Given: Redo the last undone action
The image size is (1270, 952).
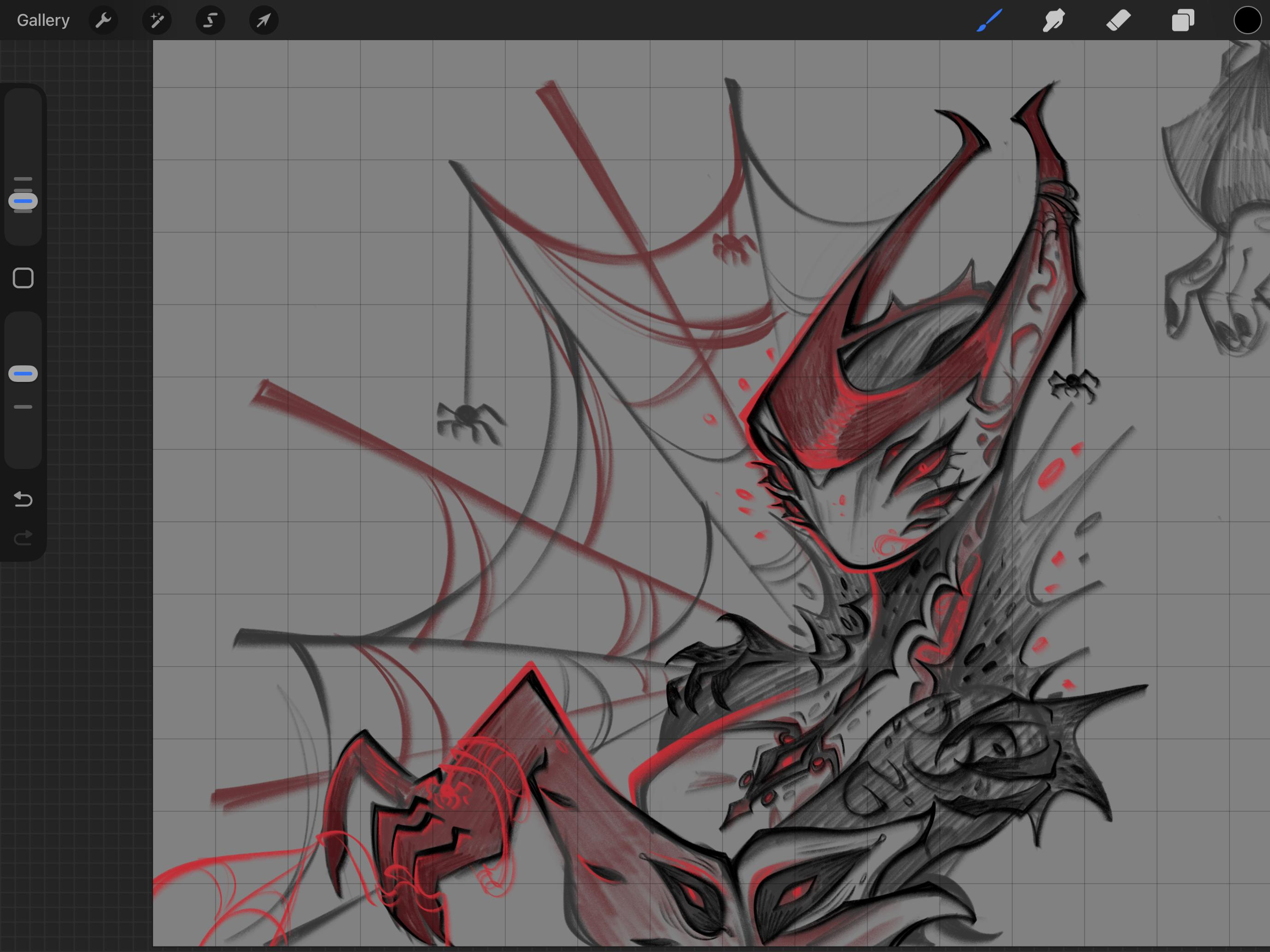Looking at the screenshot, I should coord(23,538).
